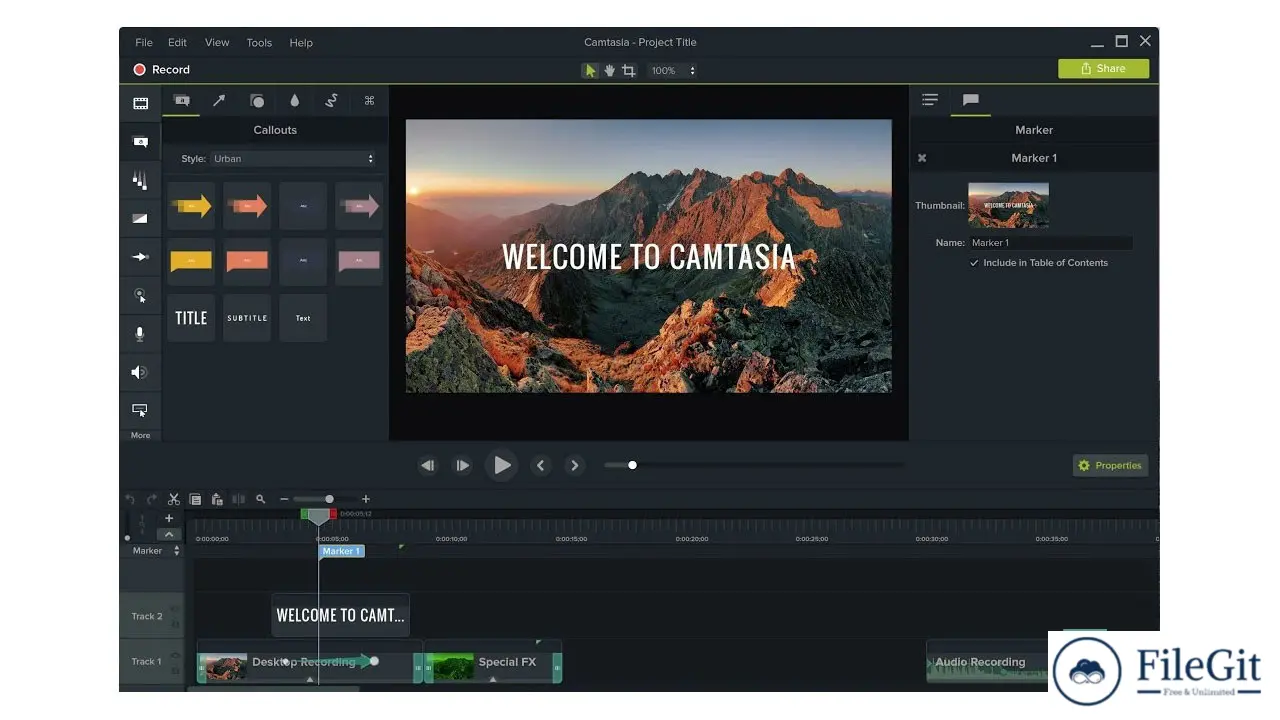Pick the orange speech bubble callout
This screenshot has height=720, width=1280.
pos(247,262)
